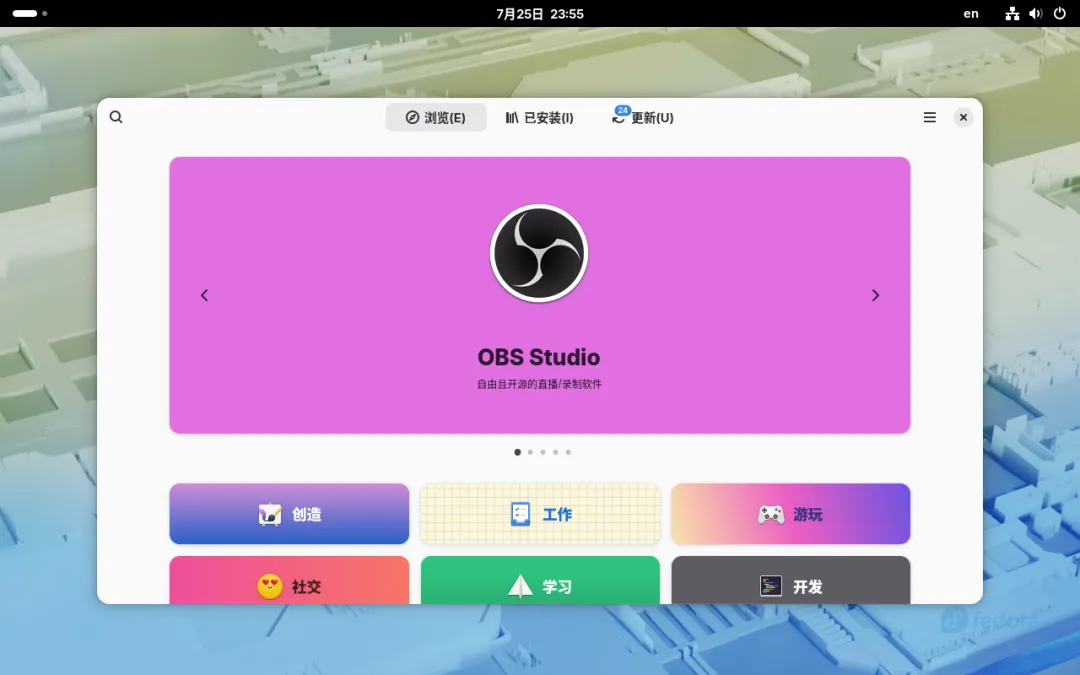Screen dimensions: 1080x675
Task: Open the hamburger main menu
Action: [x=929, y=118]
